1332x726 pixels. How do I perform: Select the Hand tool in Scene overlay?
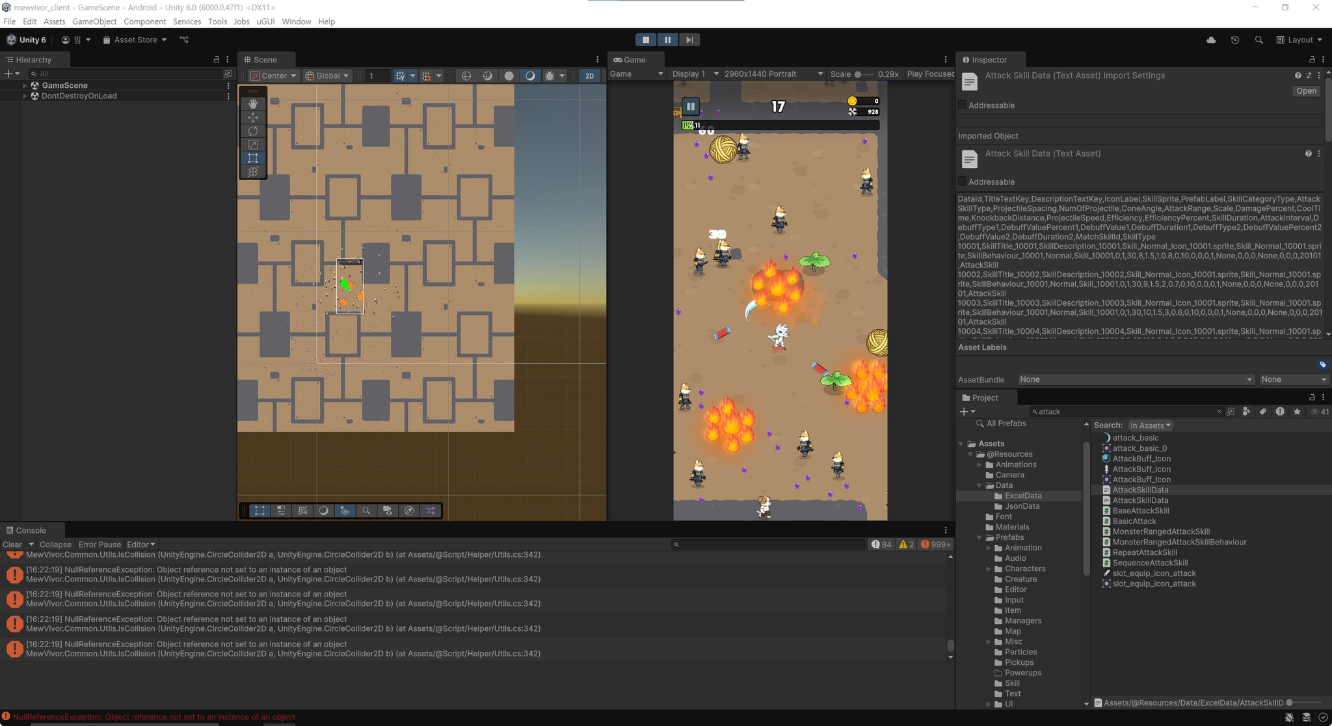click(253, 103)
